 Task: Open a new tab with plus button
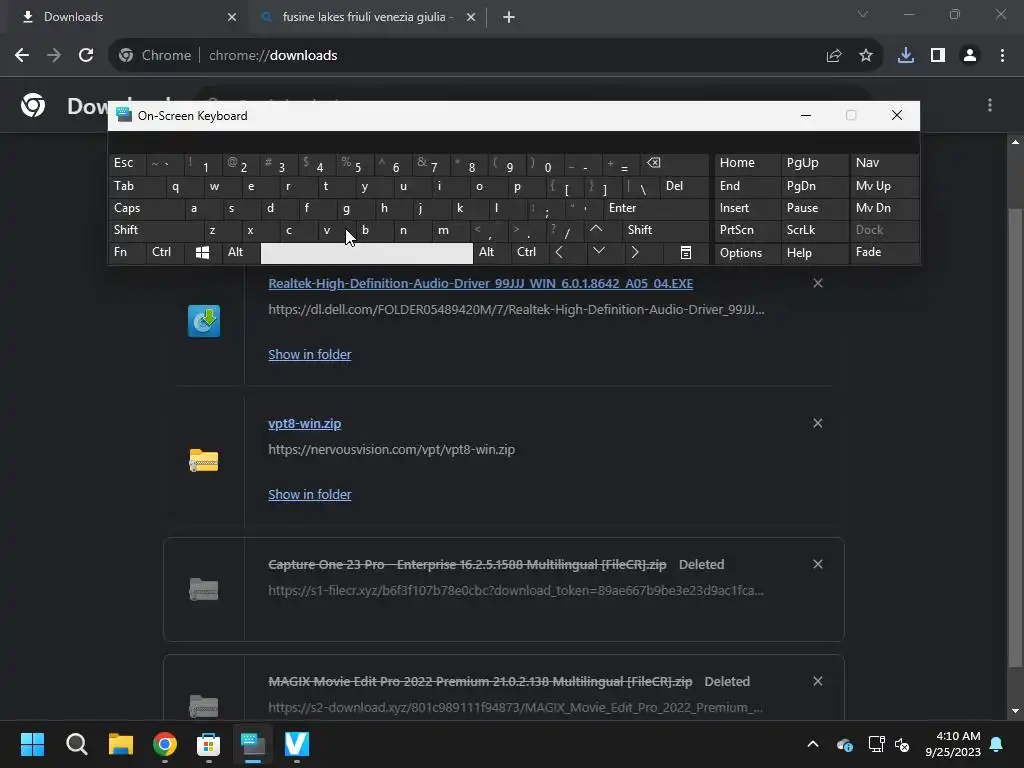[509, 18]
